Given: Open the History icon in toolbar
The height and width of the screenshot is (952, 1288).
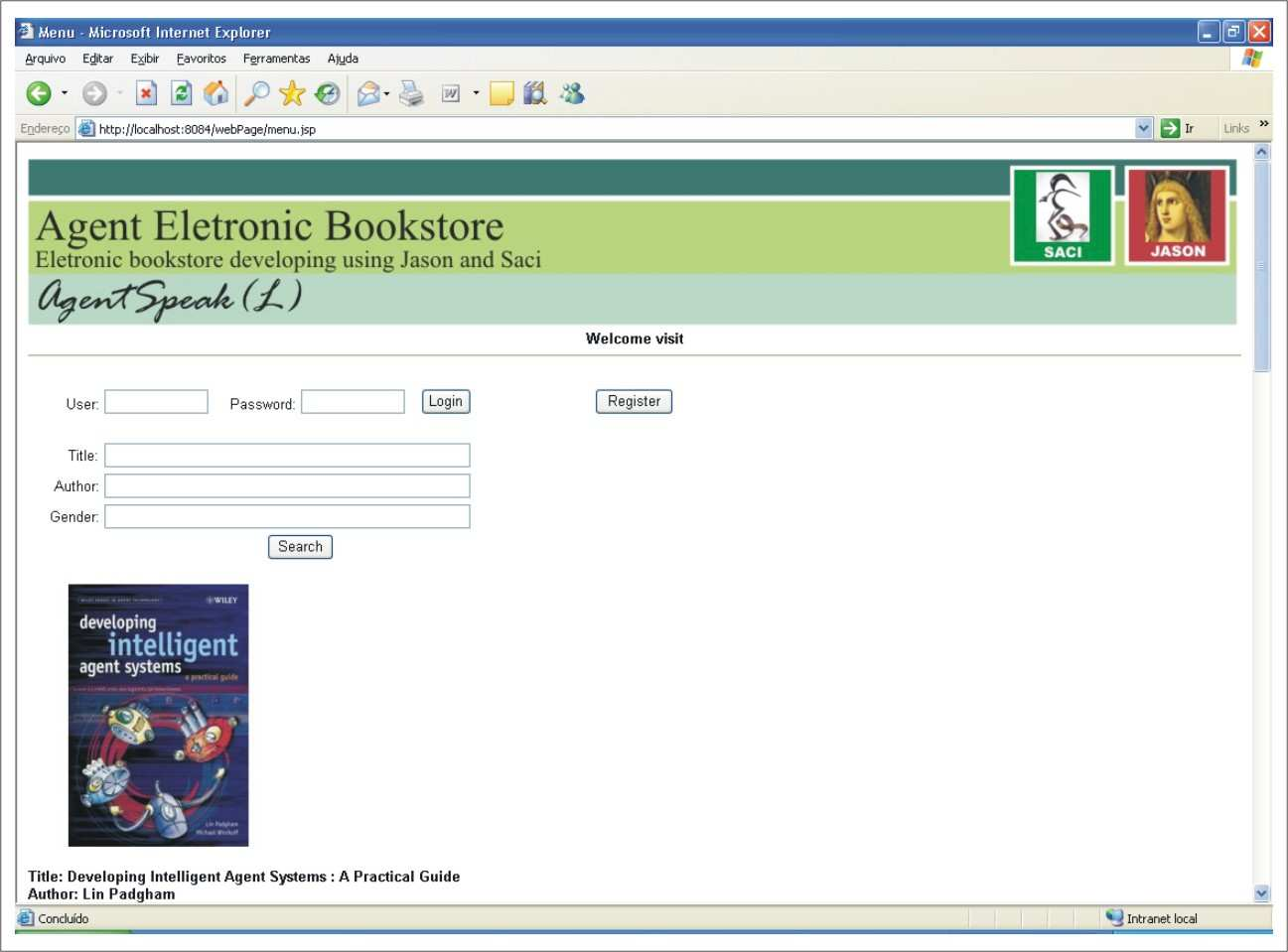Looking at the screenshot, I should [x=327, y=93].
